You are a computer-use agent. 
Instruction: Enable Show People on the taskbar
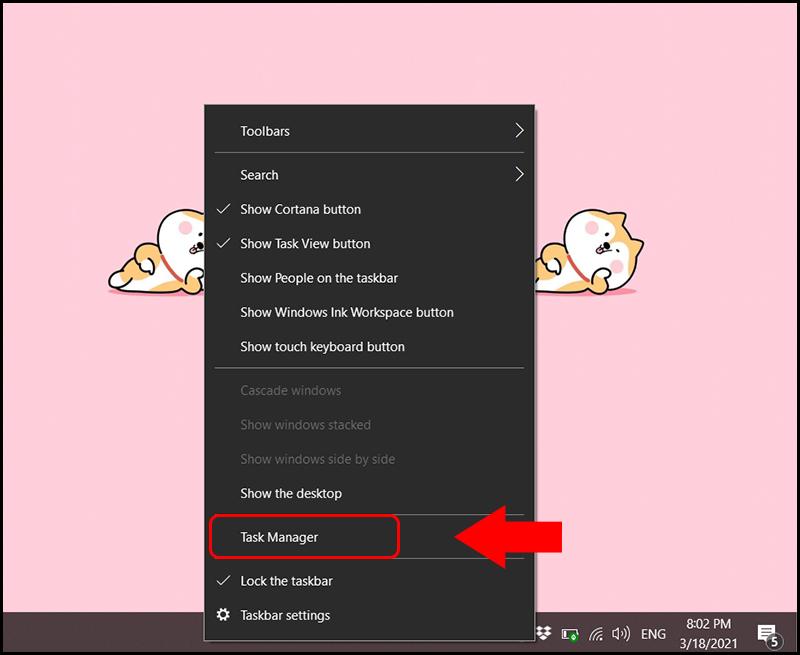(x=318, y=278)
